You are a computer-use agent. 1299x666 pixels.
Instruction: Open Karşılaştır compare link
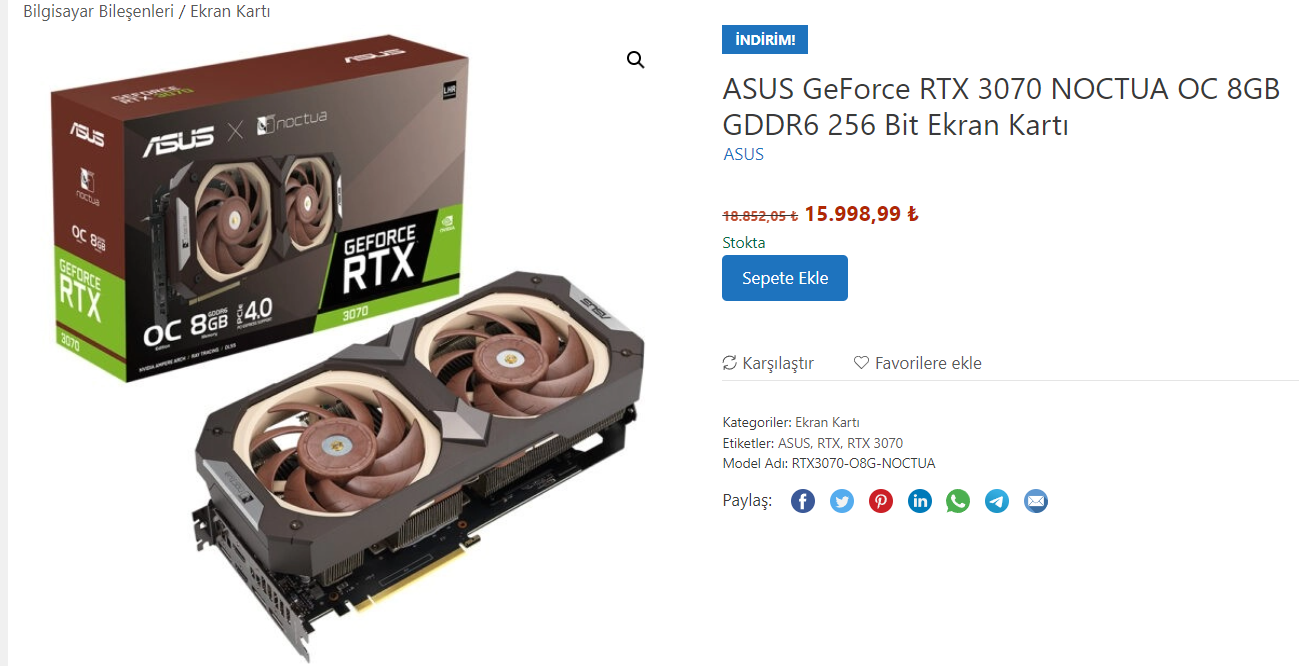(768, 363)
